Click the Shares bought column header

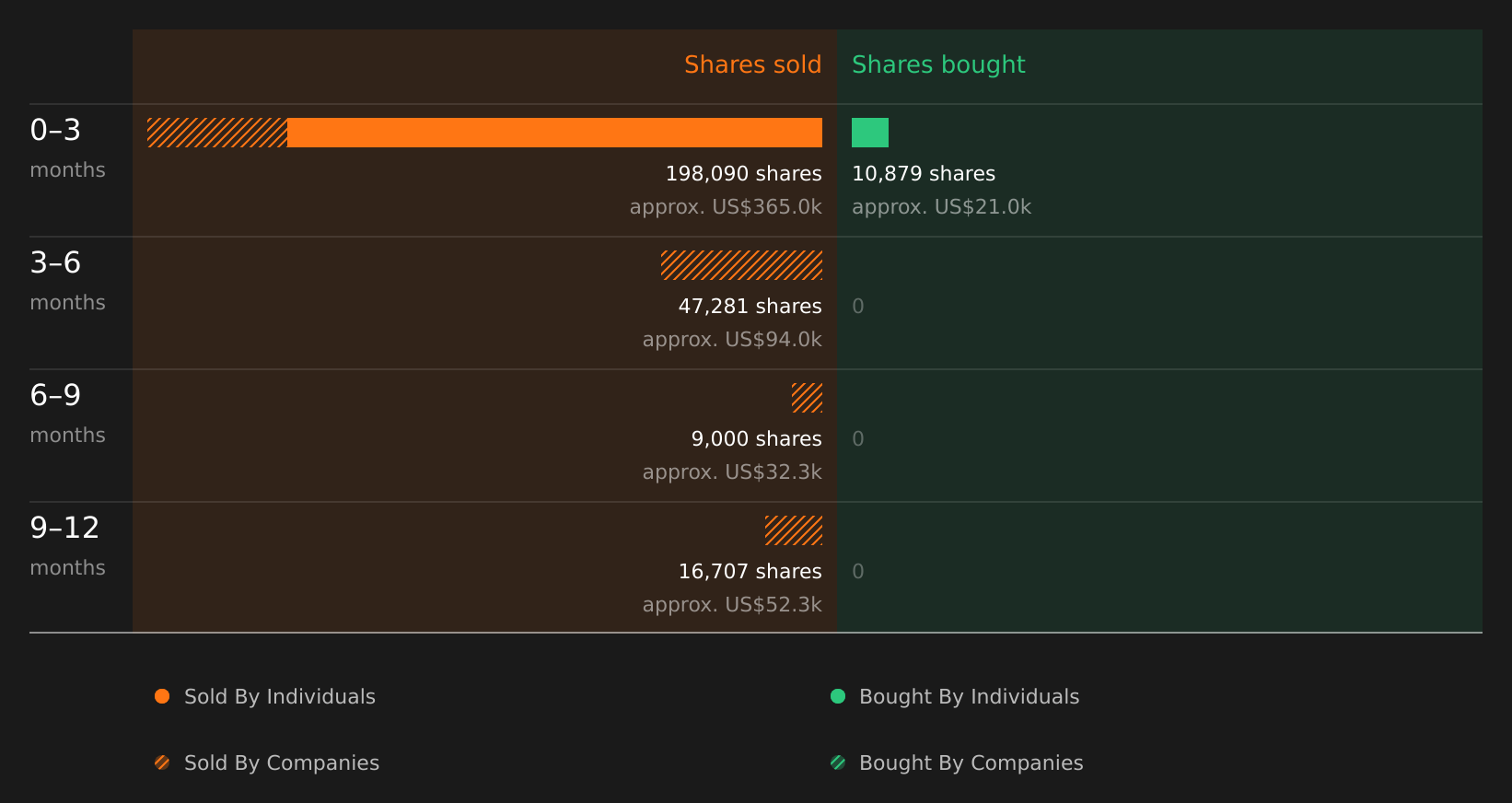tap(938, 64)
